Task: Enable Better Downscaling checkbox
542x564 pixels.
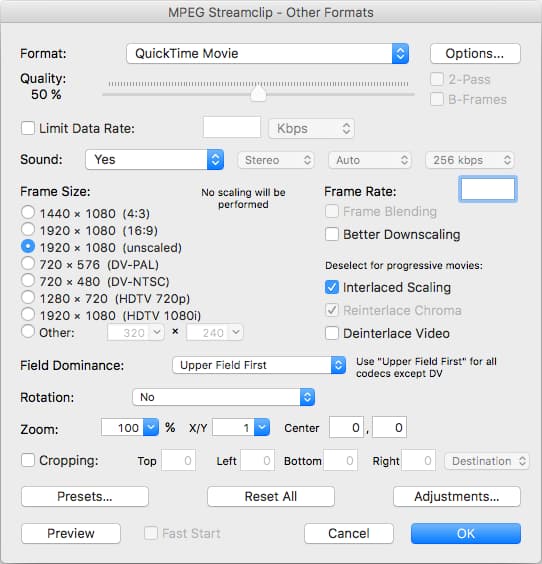Action: point(332,234)
